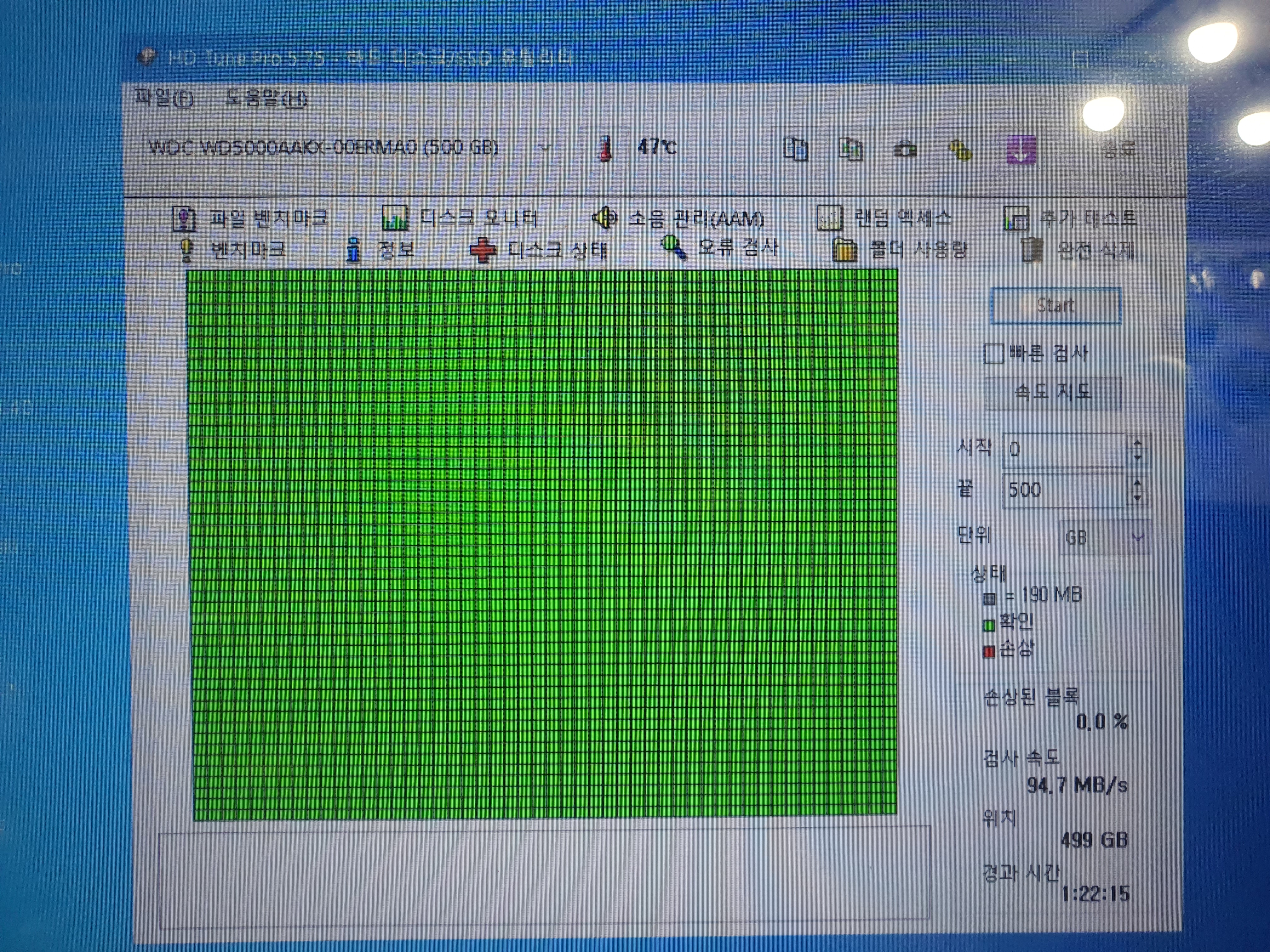Open the options tool icon in toolbar
Screen dimensions: 1270x952
959,150
